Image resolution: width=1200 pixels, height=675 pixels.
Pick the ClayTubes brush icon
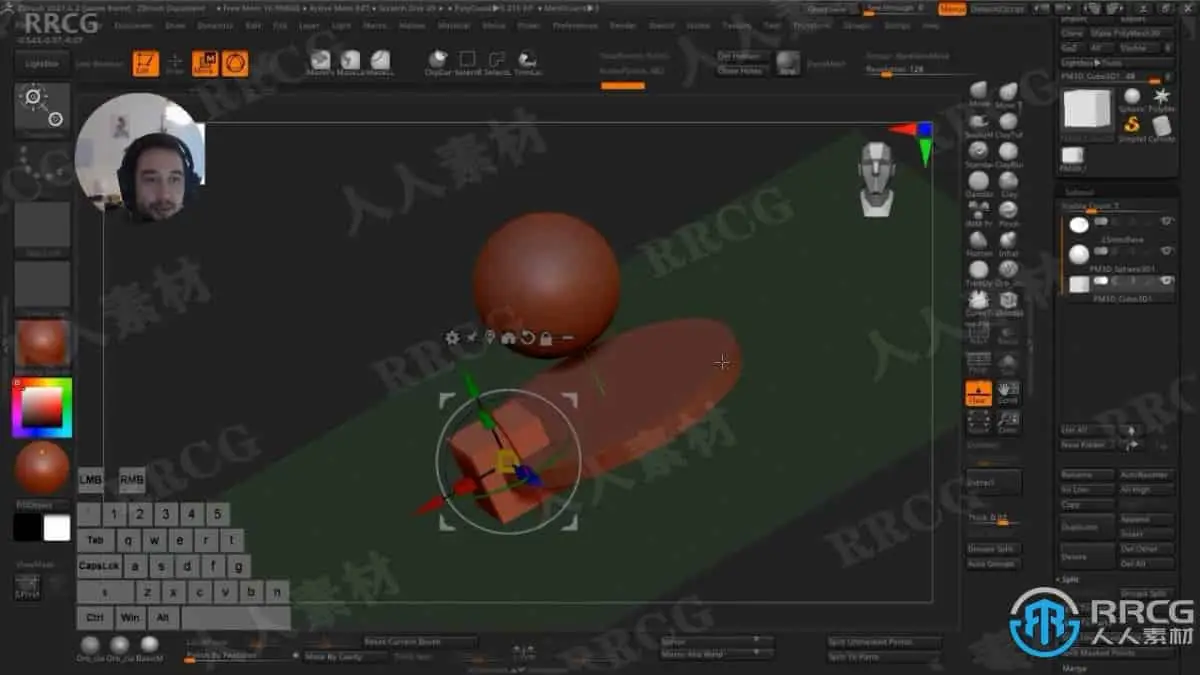1008,123
